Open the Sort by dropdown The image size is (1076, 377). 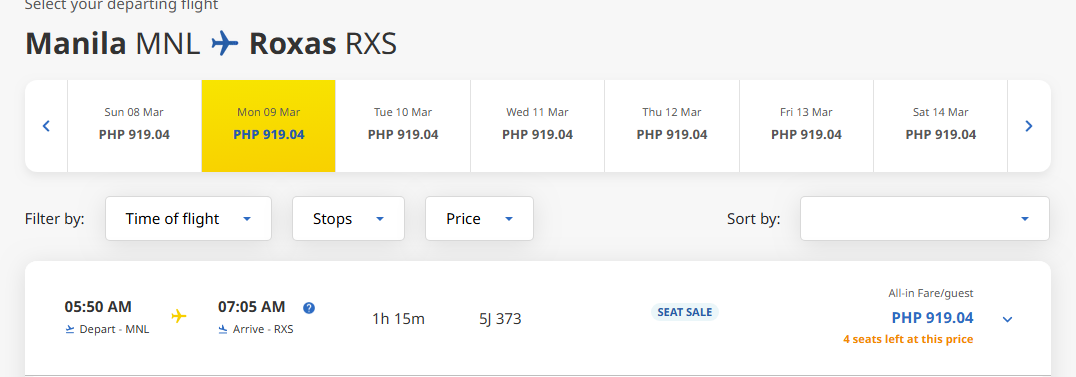pyautogui.click(x=925, y=218)
